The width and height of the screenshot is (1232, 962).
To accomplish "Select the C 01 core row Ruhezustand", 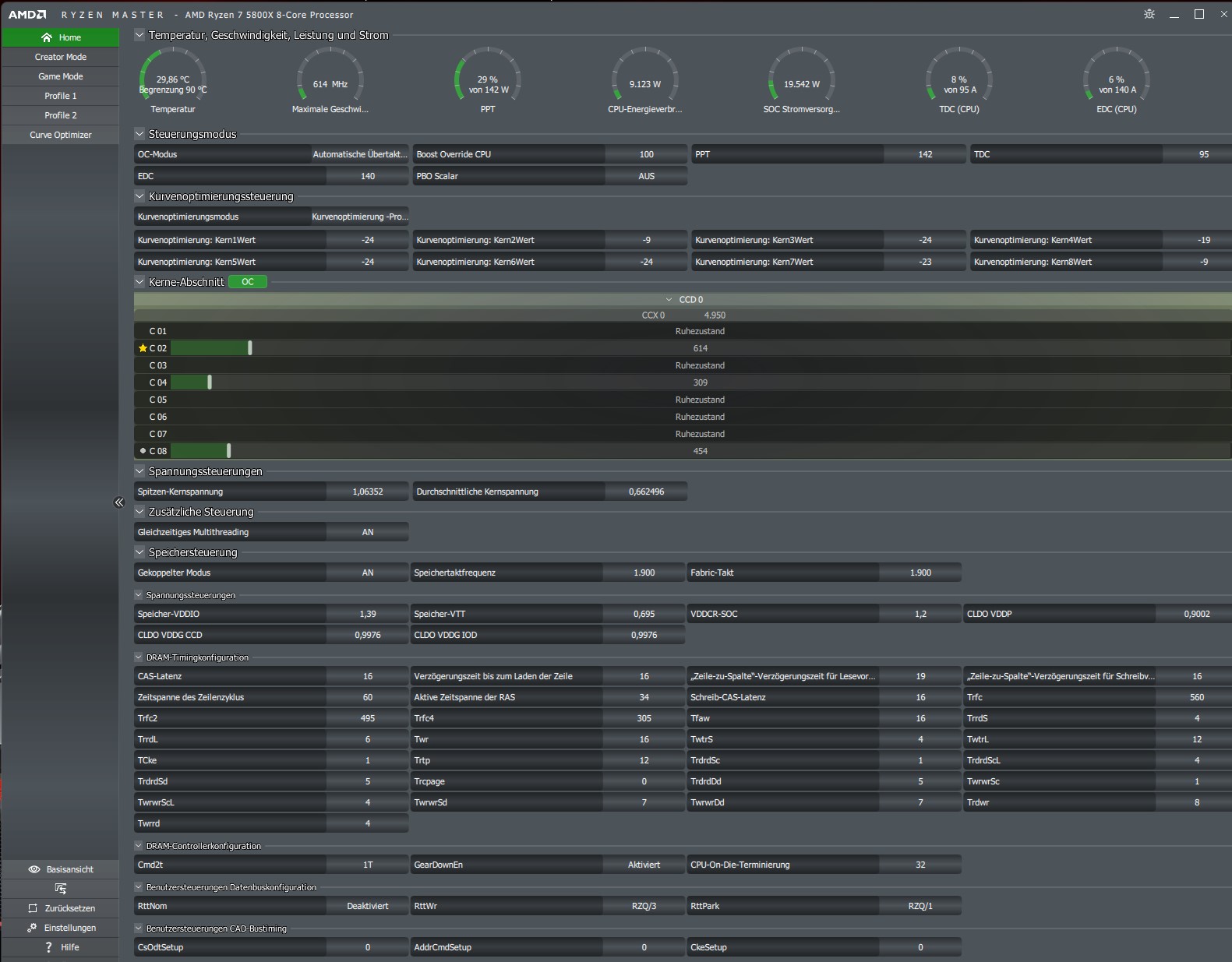I will [683, 331].
